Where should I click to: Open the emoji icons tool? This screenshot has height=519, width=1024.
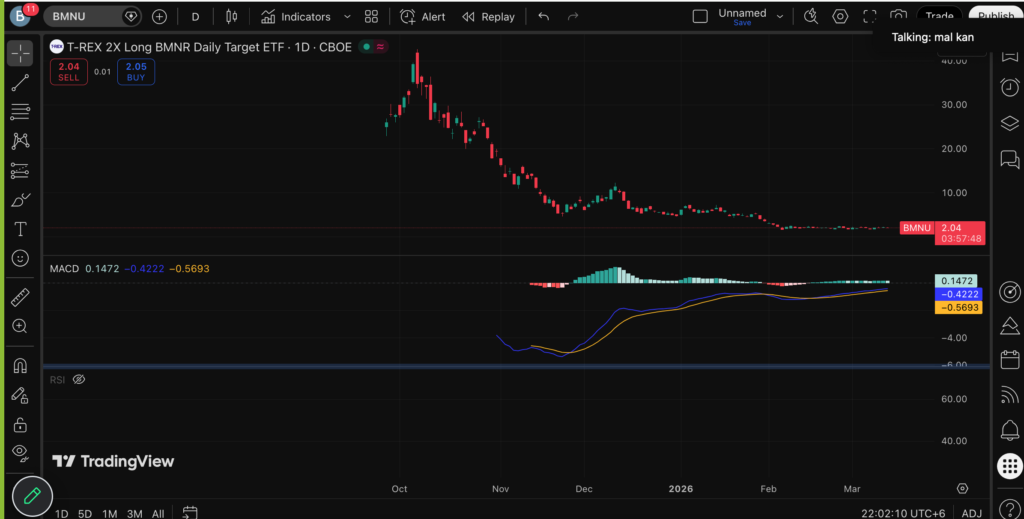click(20, 258)
